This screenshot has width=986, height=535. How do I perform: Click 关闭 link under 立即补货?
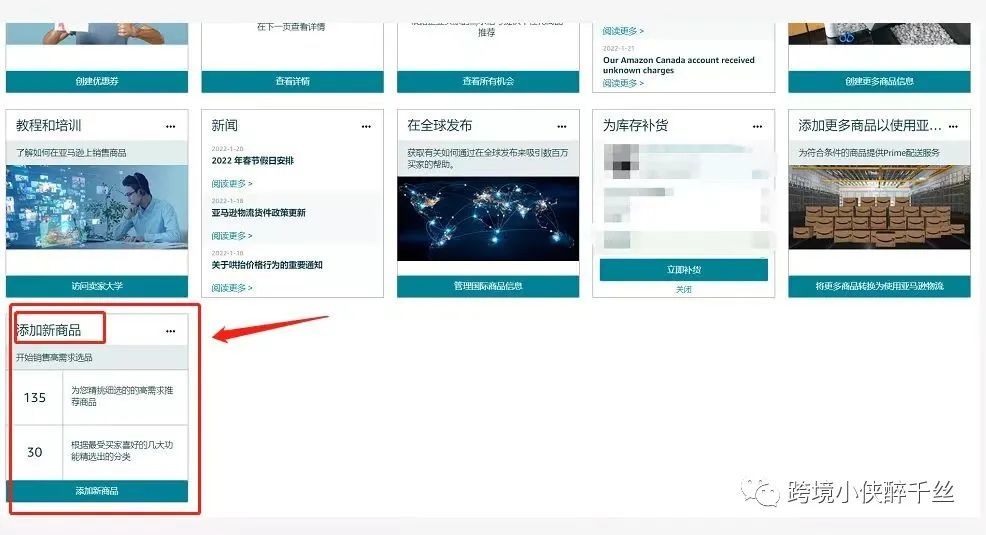(x=684, y=290)
